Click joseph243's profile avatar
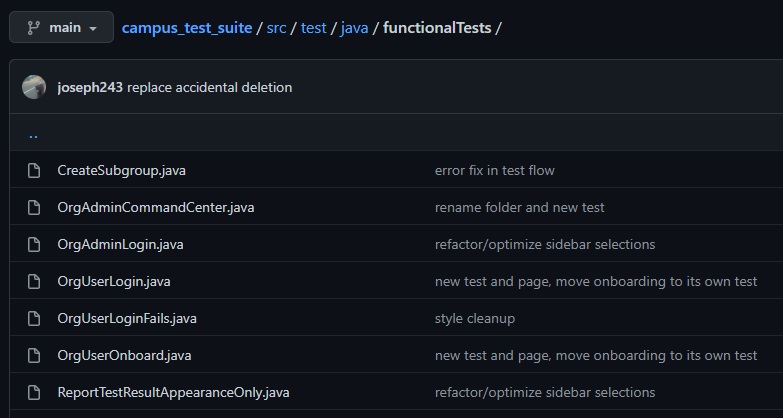783x418 pixels. tap(34, 87)
